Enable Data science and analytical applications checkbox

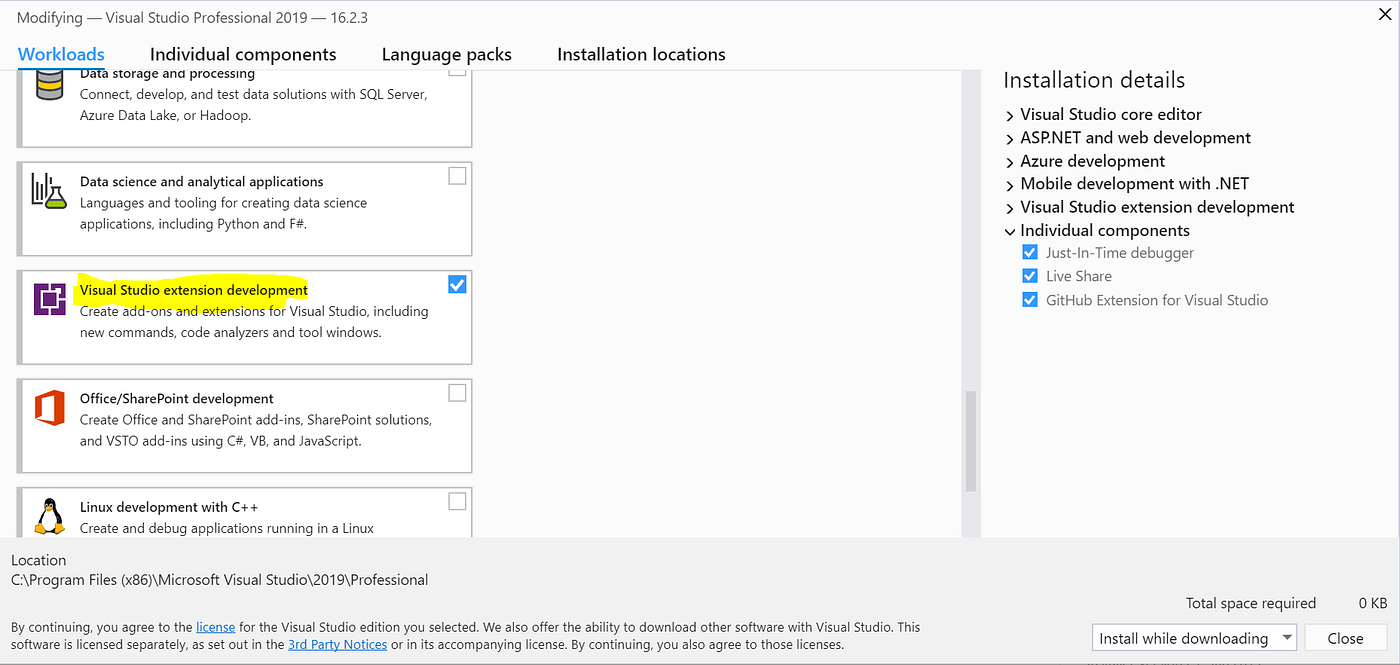point(457,176)
